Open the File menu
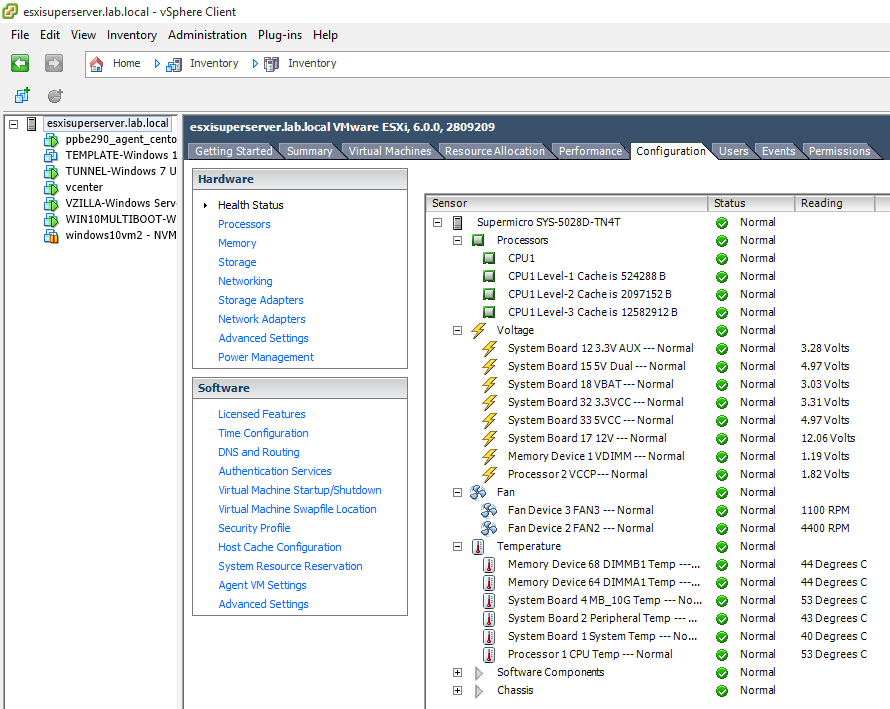890x709 pixels. pos(20,35)
